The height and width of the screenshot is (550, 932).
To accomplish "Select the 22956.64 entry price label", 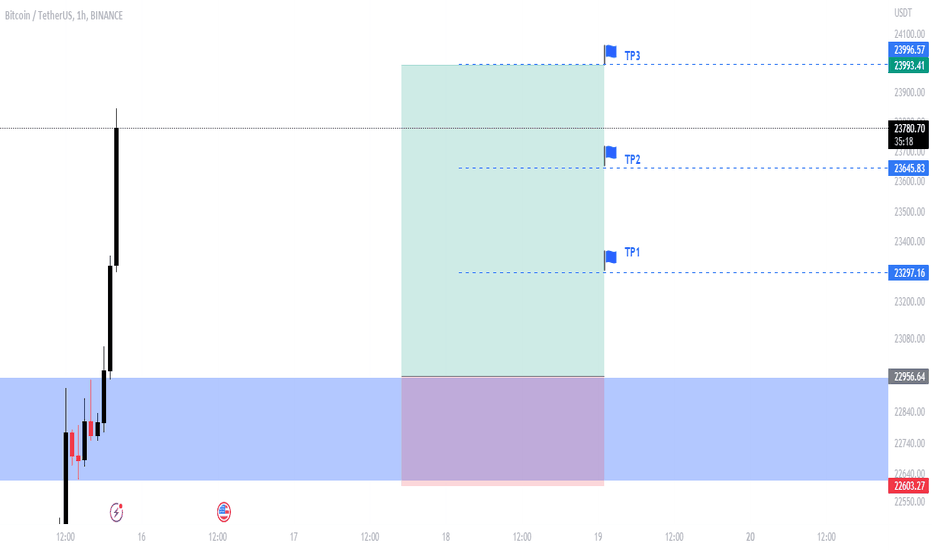I will pyautogui.click(x=909, y=376).
